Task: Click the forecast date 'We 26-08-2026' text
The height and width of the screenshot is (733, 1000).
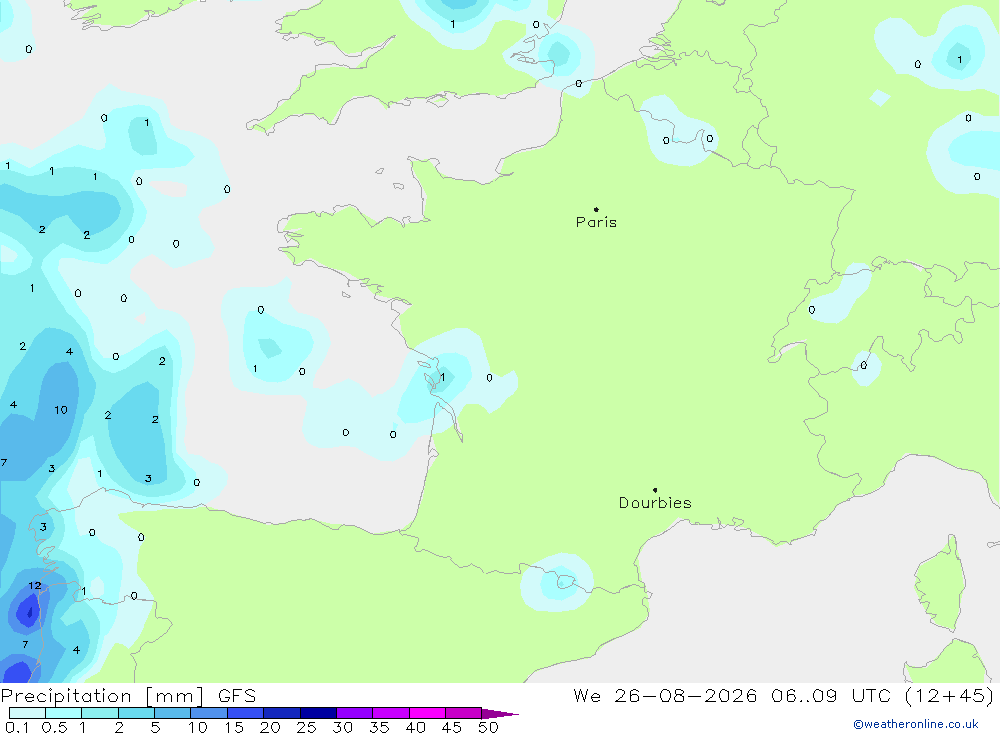Action: [x=665, y=695]
